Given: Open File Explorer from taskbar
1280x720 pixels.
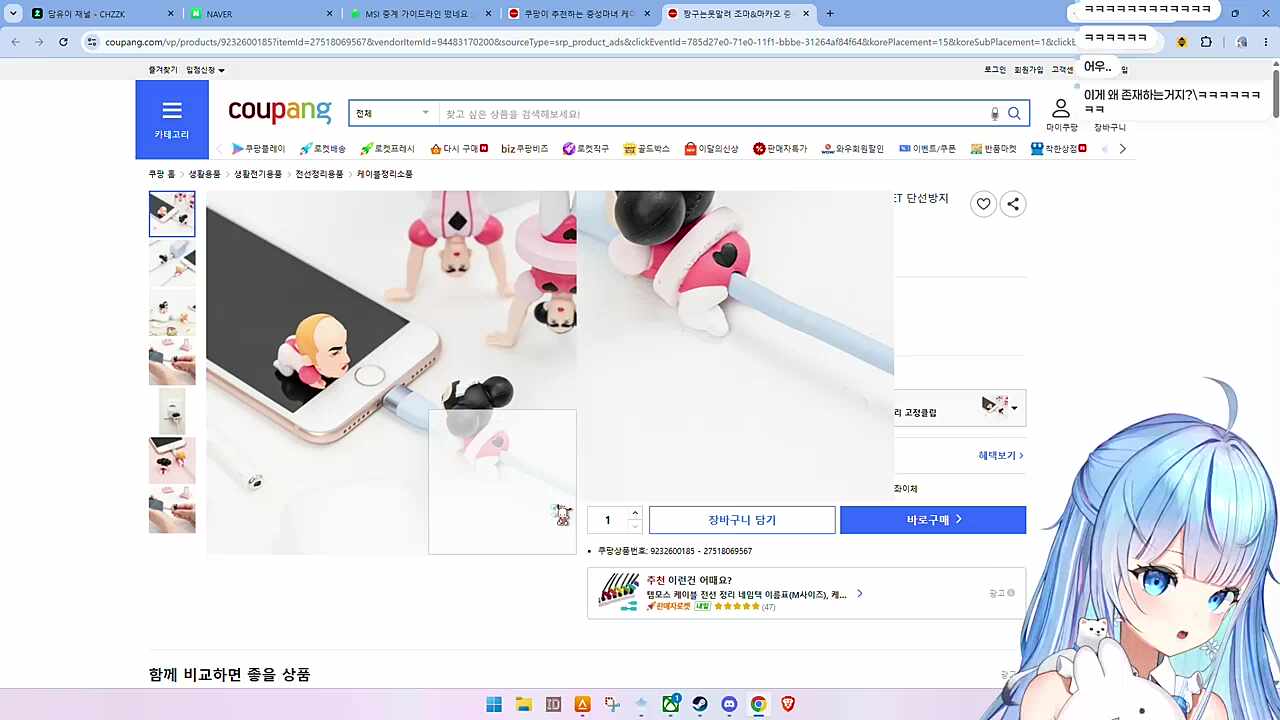Looking at the screenshot, I should coord(523,704).
